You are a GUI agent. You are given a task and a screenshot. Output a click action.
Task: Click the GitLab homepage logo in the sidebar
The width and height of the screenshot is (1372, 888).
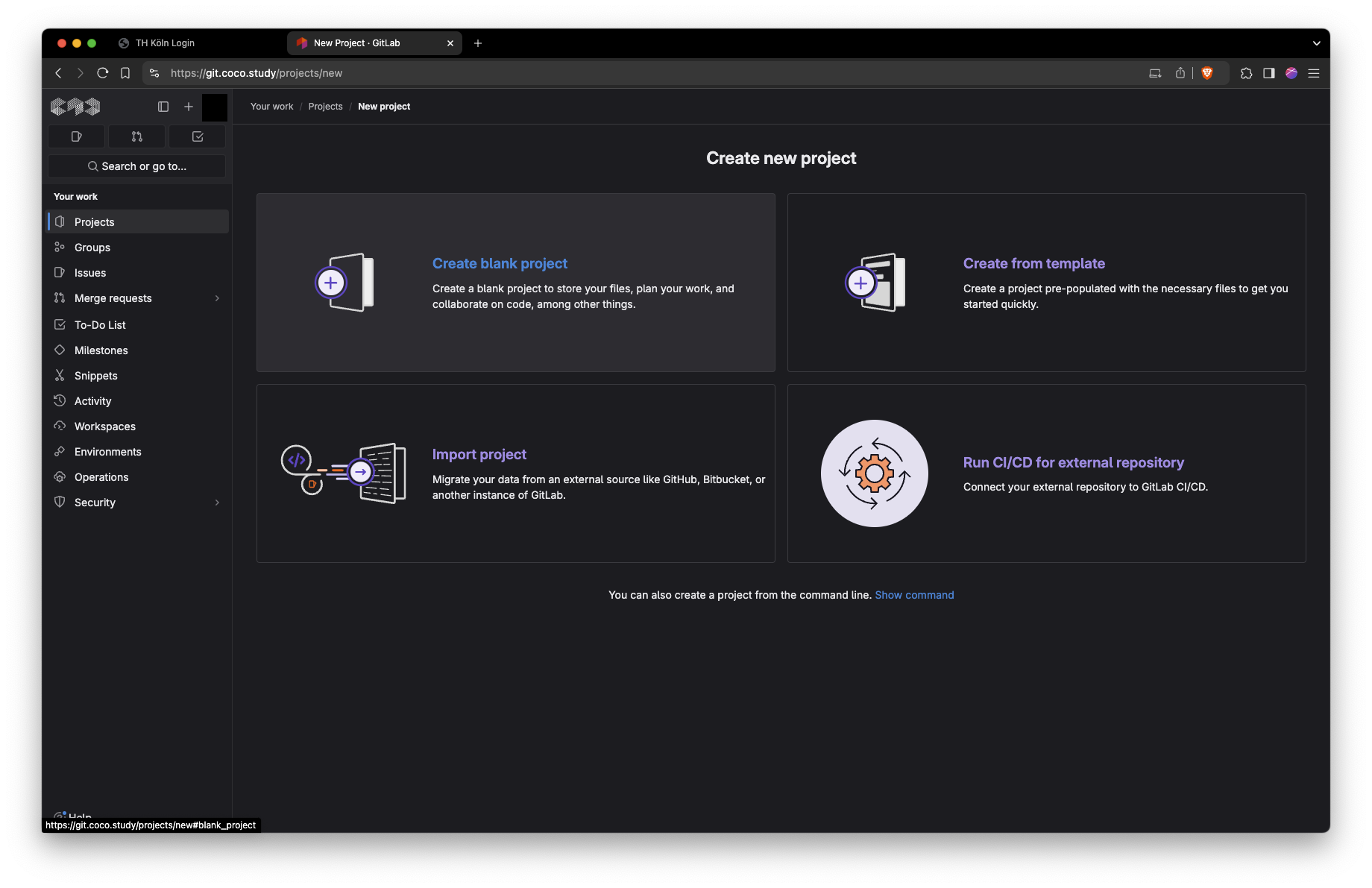click(75, 107)
